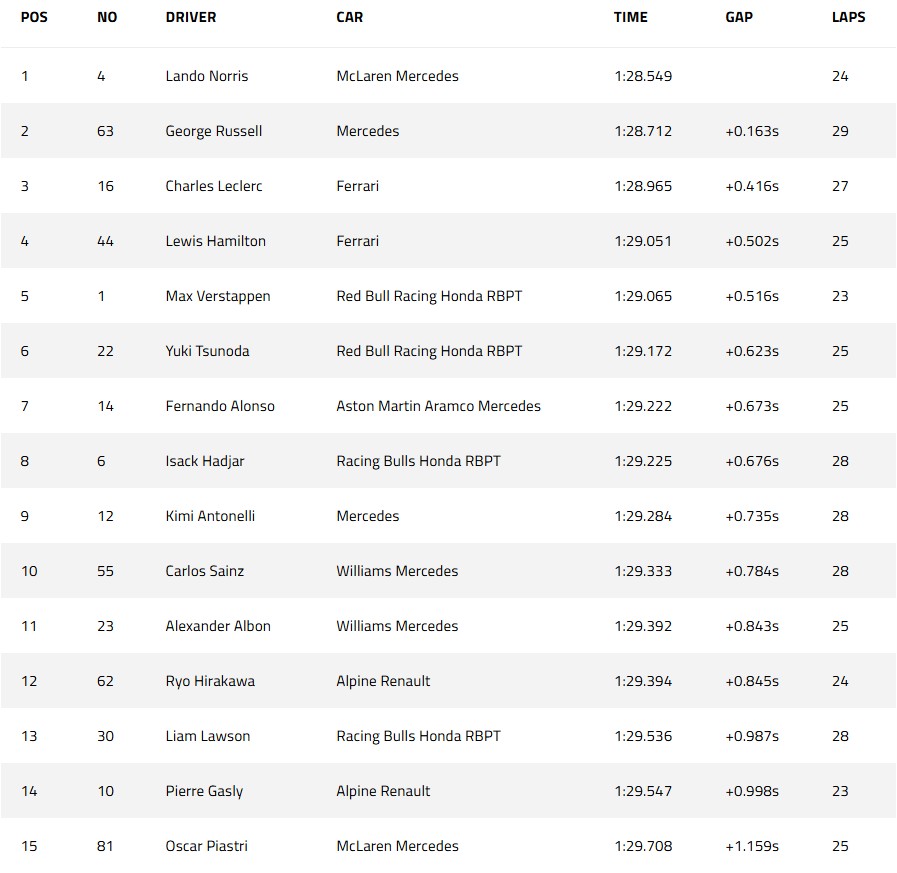Select Pierre Gasly time 1:29.547
This screenshot has width=897, height=873.
[x=643, y=791]
